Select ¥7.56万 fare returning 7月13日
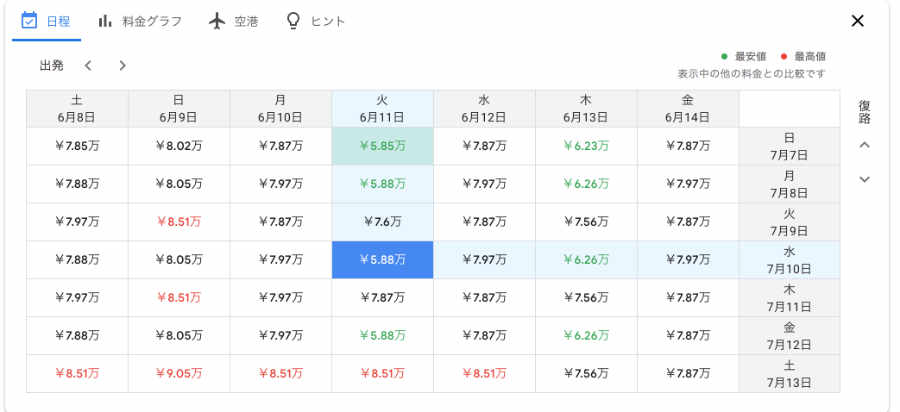This screenshot has height=412, width=900. click(x=586, y=374)
